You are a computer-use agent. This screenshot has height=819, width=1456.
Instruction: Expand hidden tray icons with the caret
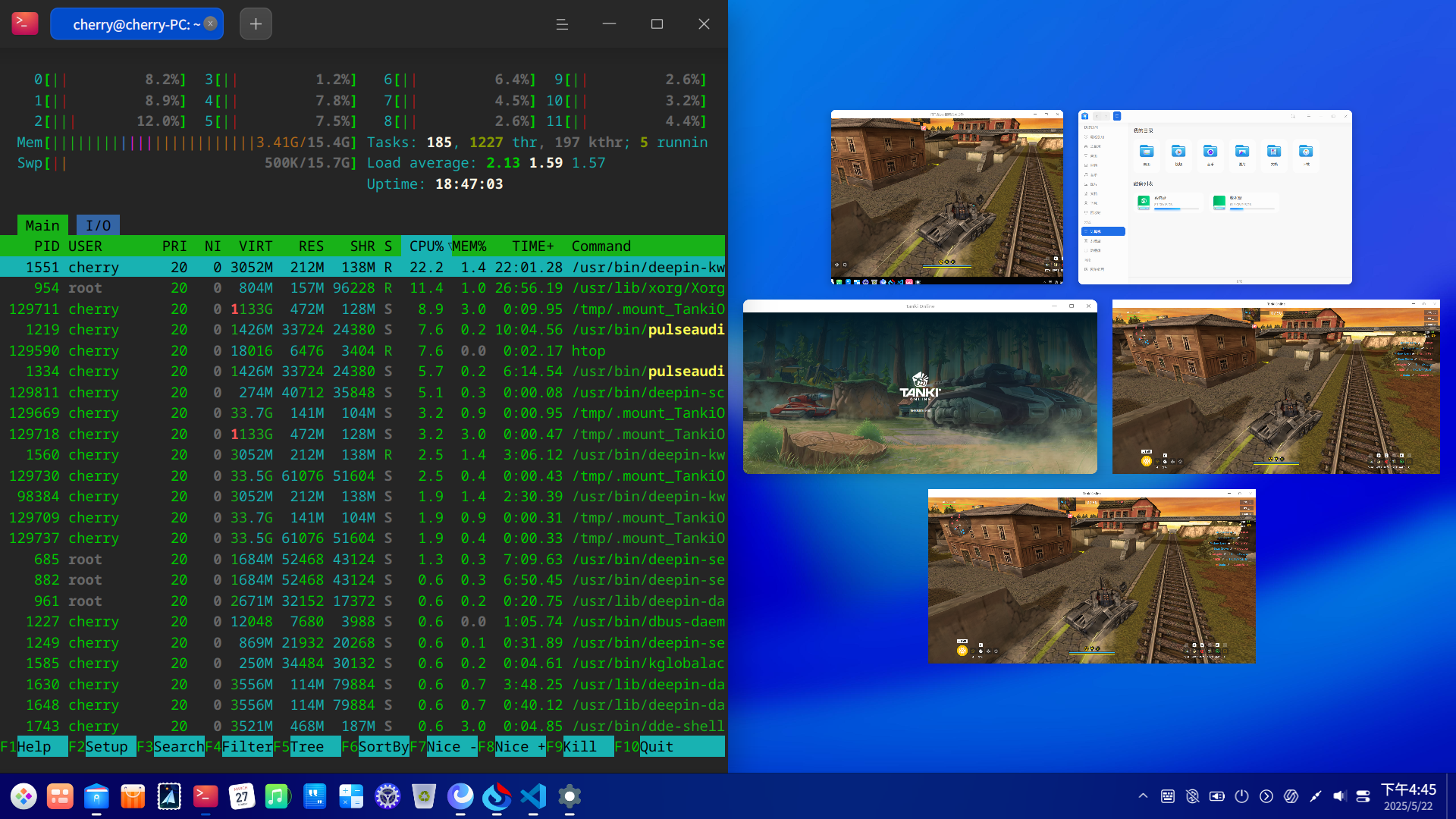tap(1143, 796)
